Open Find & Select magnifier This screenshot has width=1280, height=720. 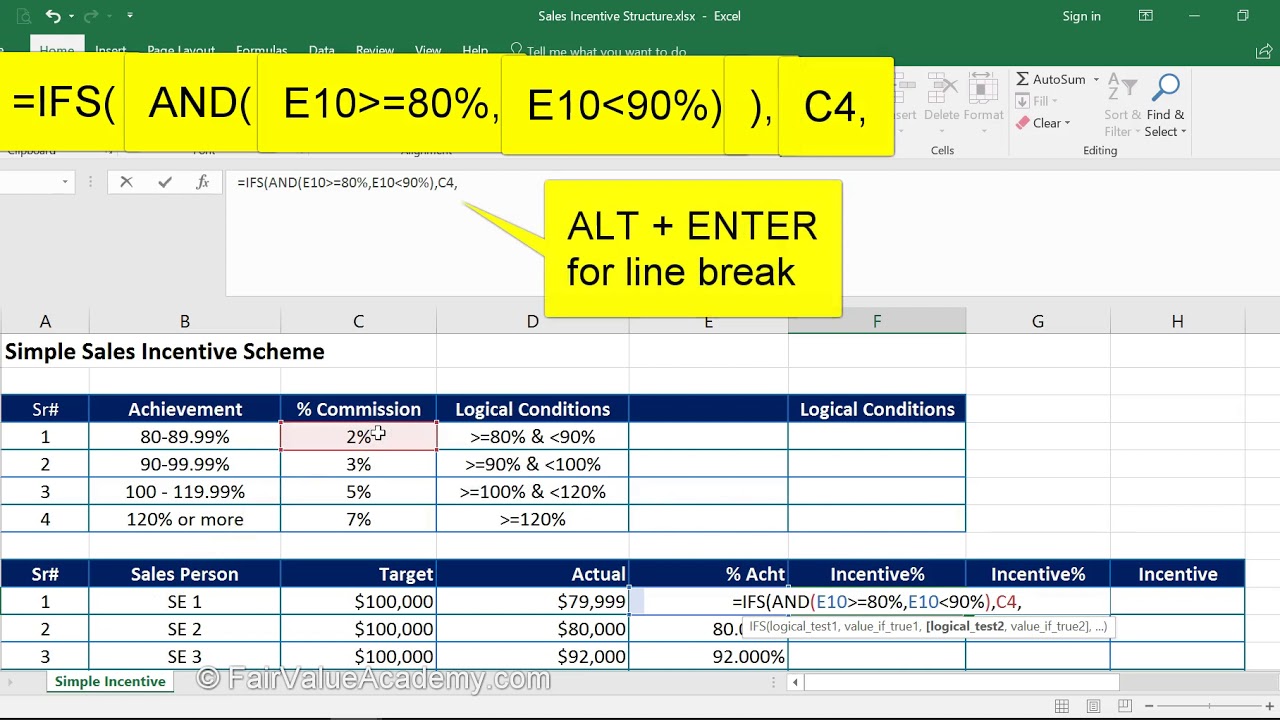[x=1165, y=107]
